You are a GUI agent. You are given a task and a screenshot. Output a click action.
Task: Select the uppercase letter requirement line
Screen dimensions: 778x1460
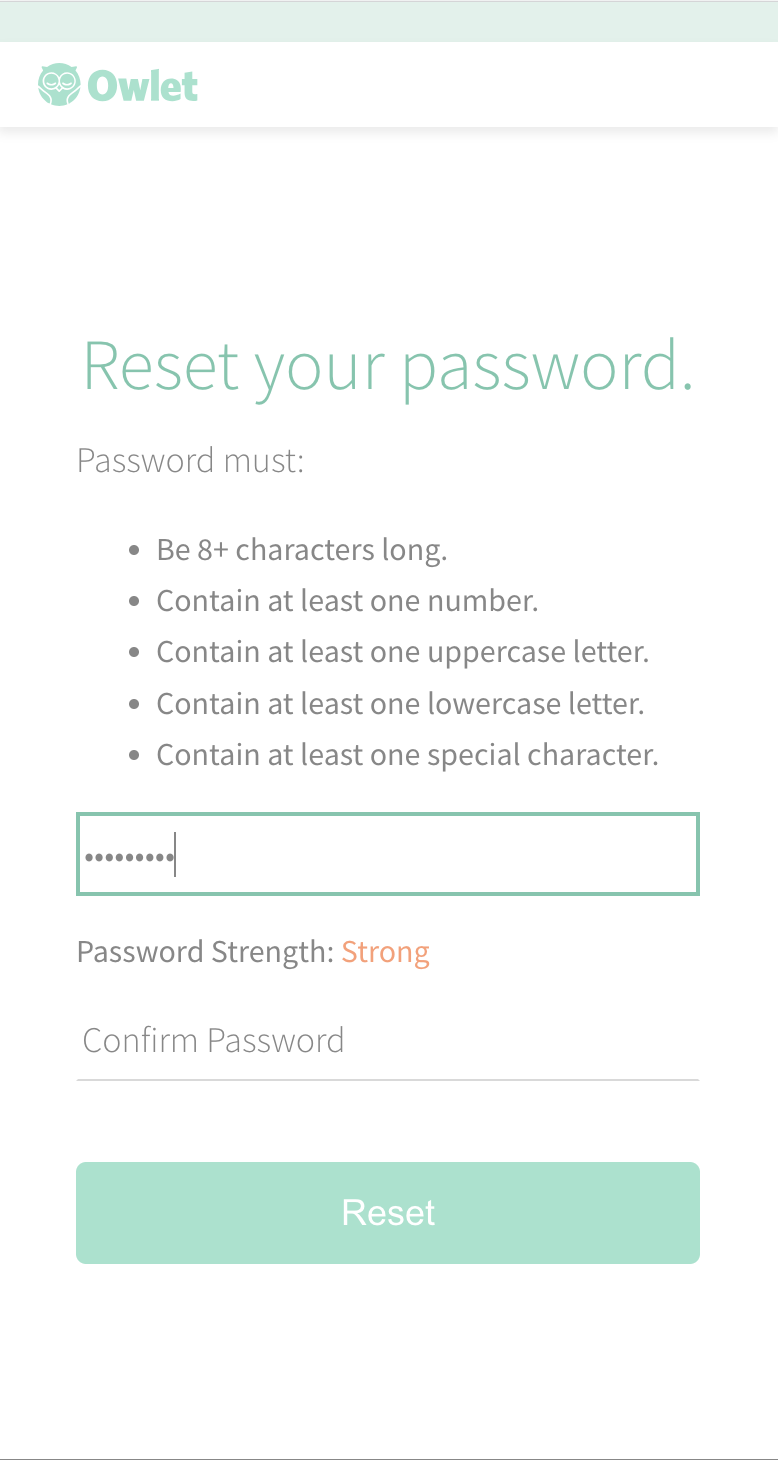(402, 651)
